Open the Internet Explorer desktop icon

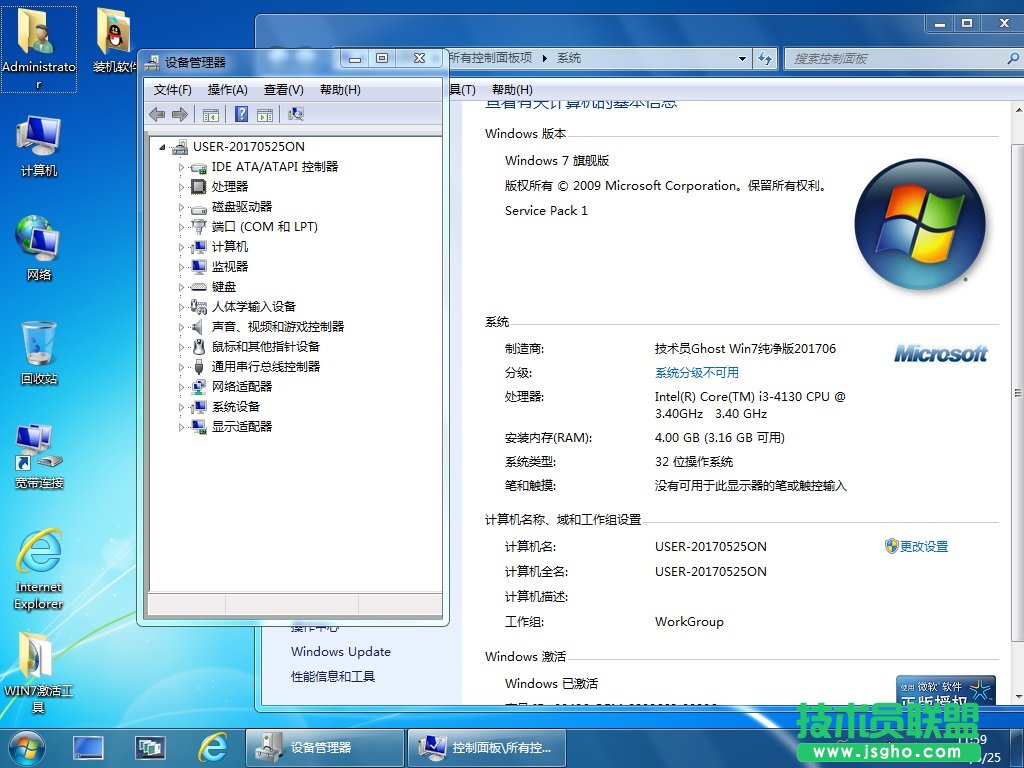point(39,569)
